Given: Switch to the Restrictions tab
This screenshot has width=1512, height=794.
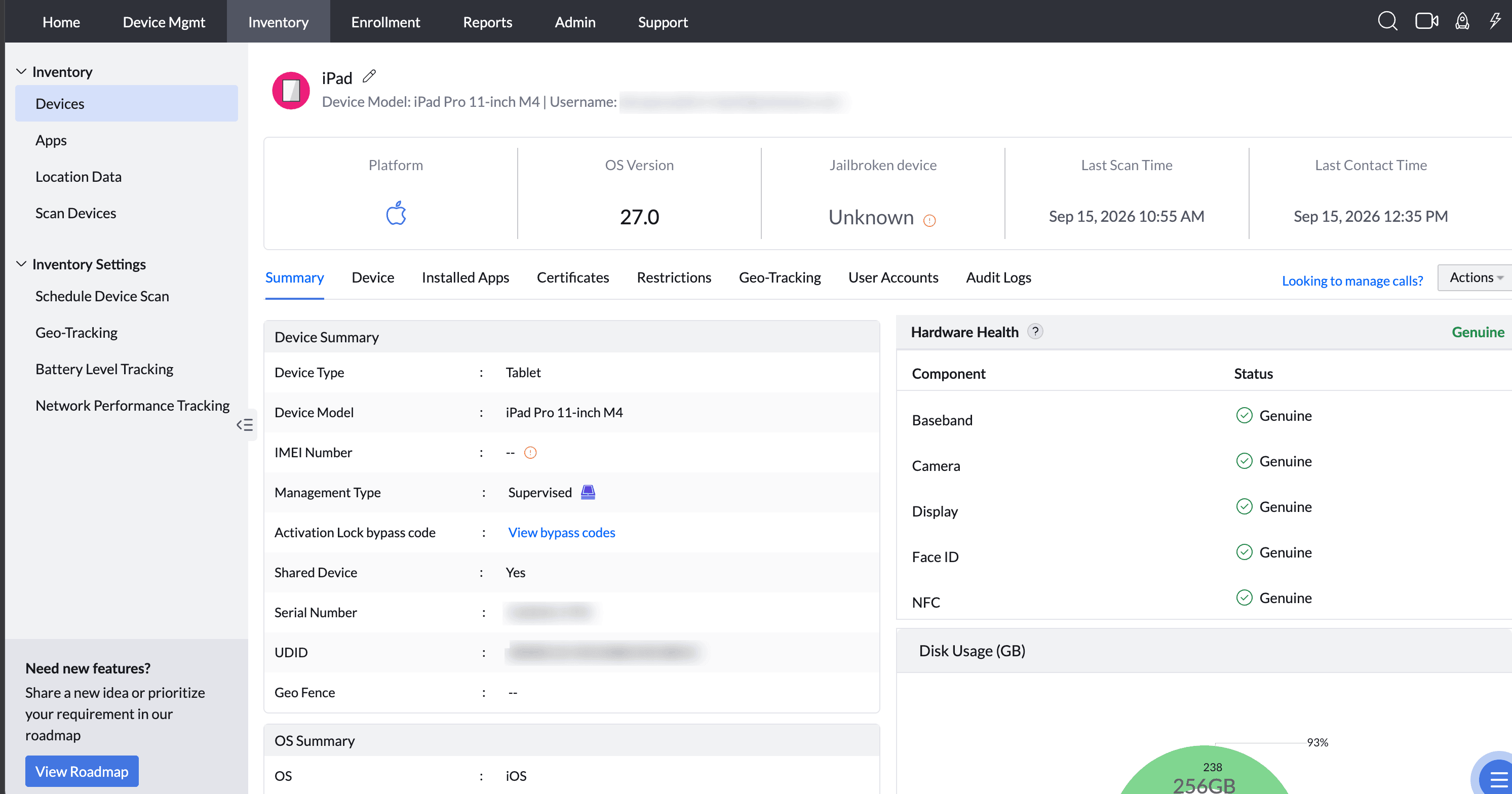Looking at the screenshot, I should tap(674, 277).
